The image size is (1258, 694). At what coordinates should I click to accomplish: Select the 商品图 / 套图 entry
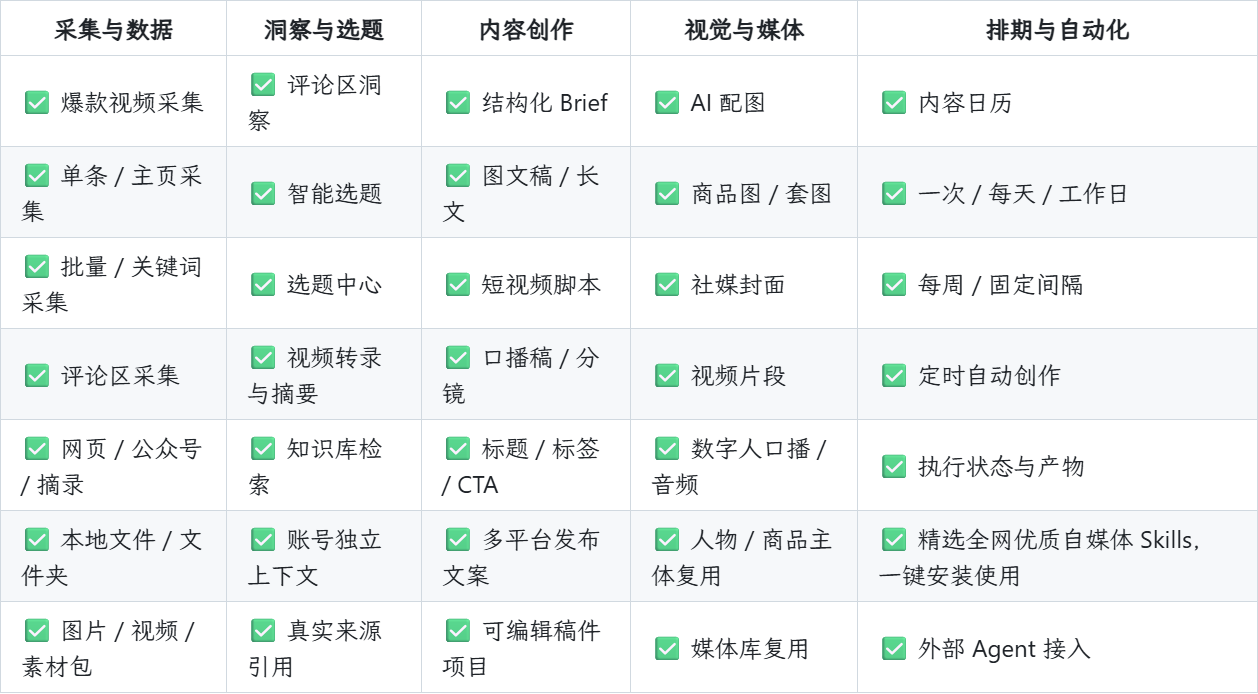point(761,194)
